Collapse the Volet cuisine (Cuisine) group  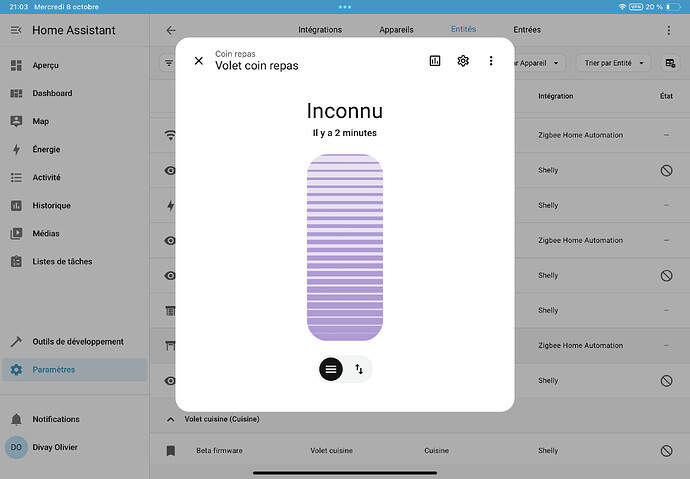(171, 419)
